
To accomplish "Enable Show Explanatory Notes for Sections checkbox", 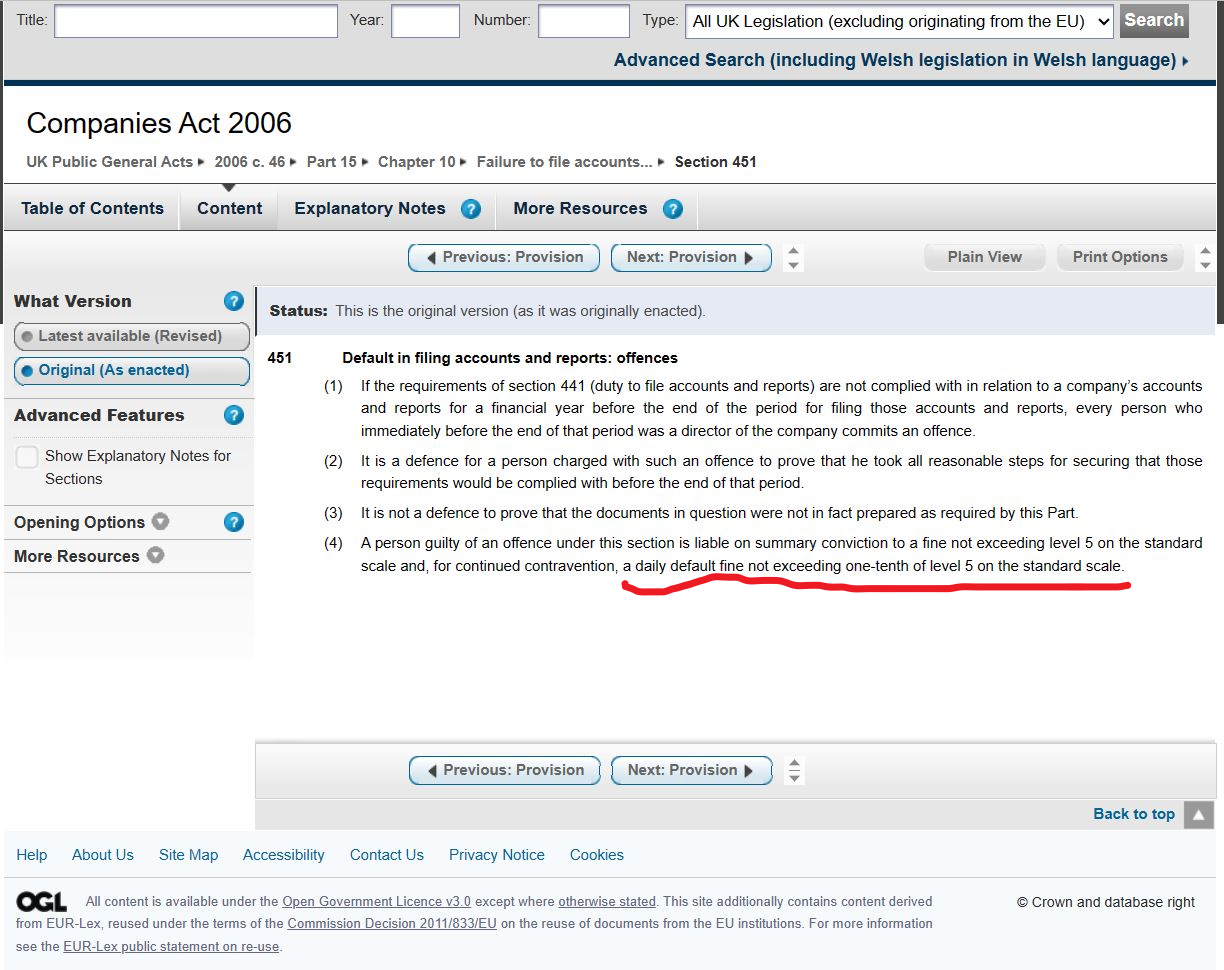I will click(27, 457).
